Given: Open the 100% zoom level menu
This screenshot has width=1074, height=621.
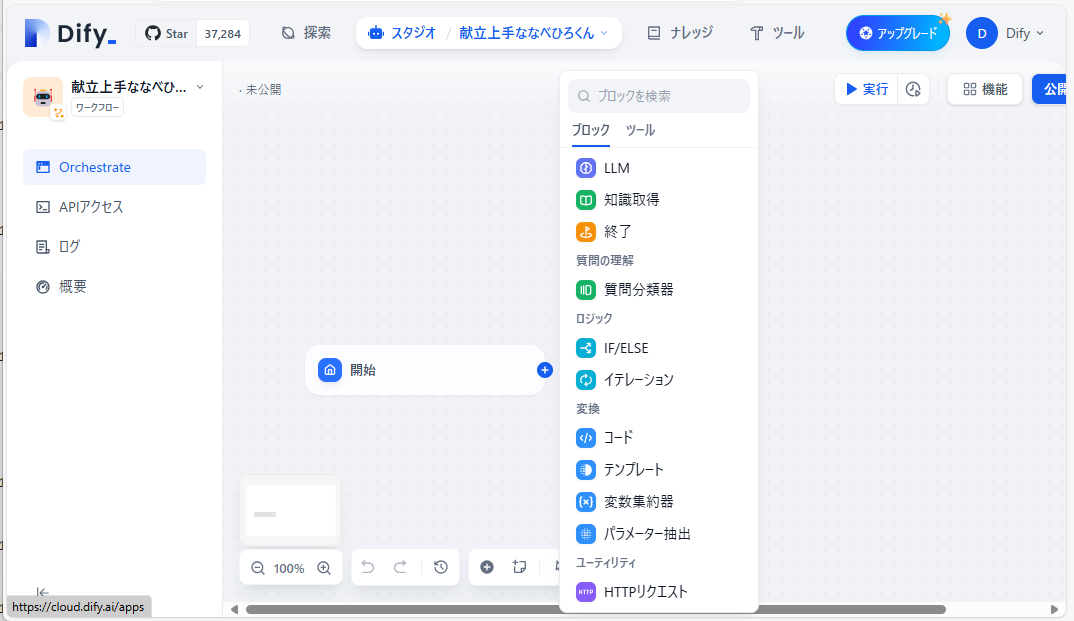Looking at the screenshot, I should pos(289,568).
